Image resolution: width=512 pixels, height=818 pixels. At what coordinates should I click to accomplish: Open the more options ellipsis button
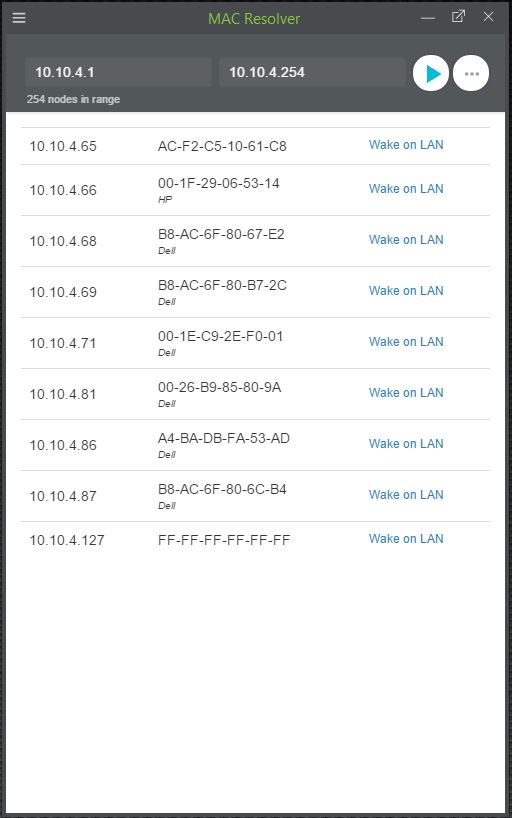click(x=471, y=74)
